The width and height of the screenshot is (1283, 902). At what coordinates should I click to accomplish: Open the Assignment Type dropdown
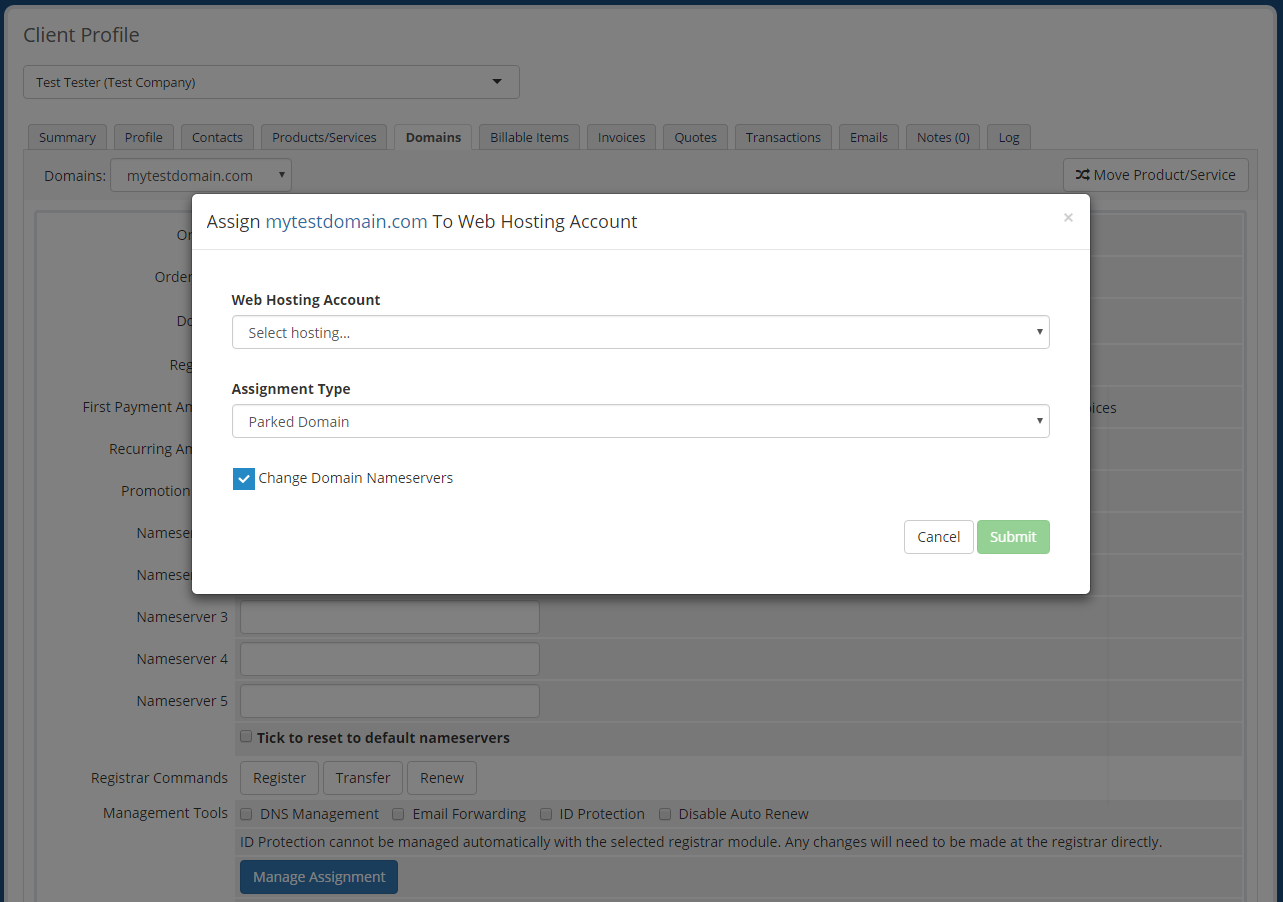coord(640,421)
